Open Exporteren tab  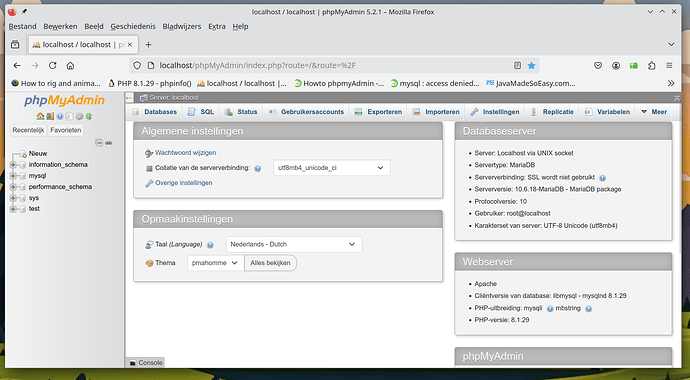coord(378,112)
